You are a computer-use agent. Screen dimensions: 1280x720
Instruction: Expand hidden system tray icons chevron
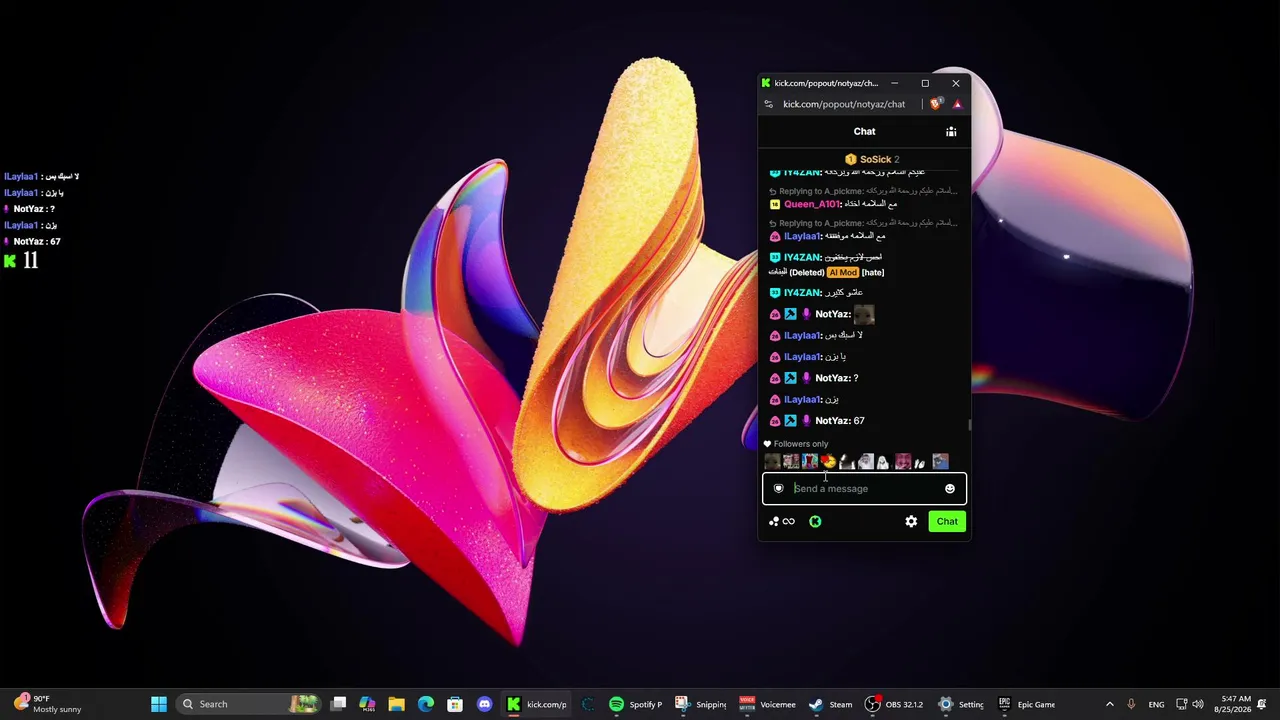click(x=1109, y=704)
